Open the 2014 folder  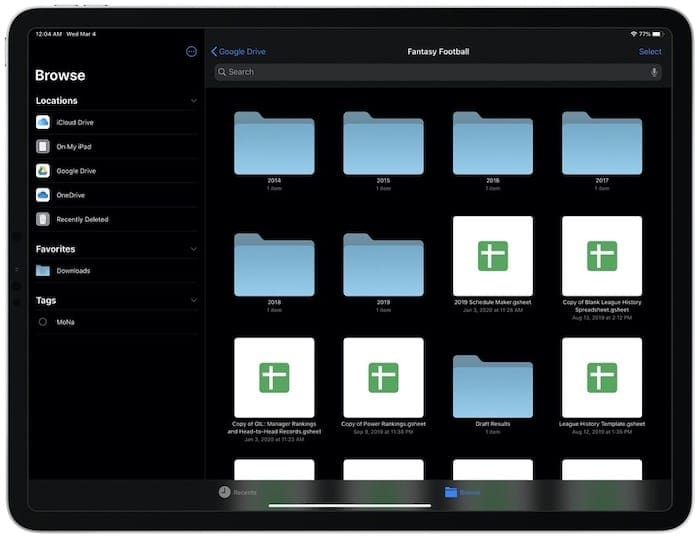click(274, 144)
